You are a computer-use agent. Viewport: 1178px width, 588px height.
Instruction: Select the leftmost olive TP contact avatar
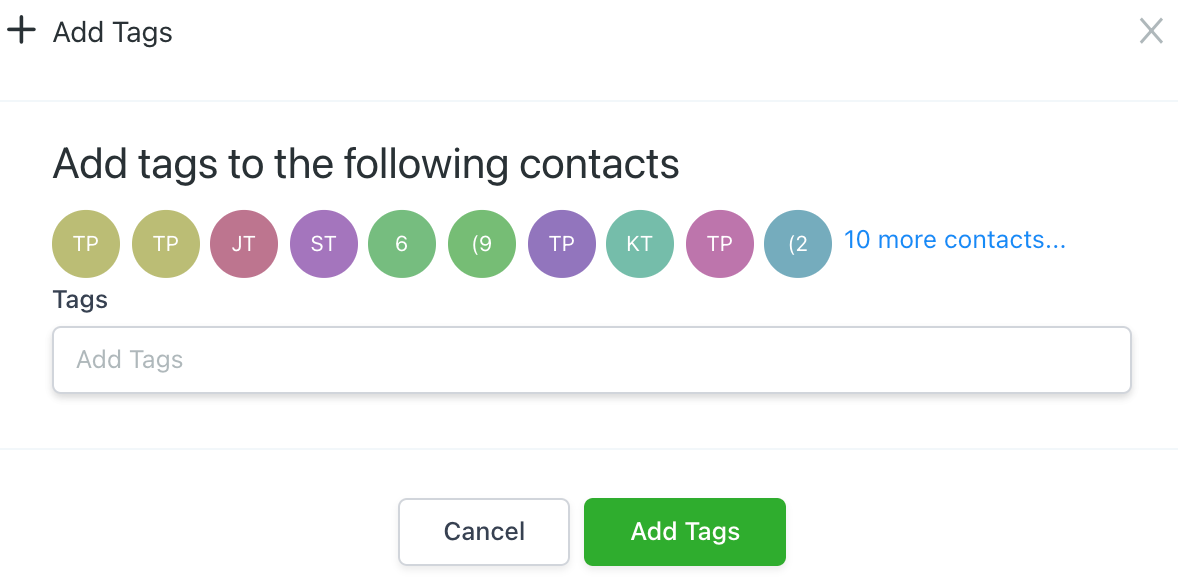pos(86,243)
